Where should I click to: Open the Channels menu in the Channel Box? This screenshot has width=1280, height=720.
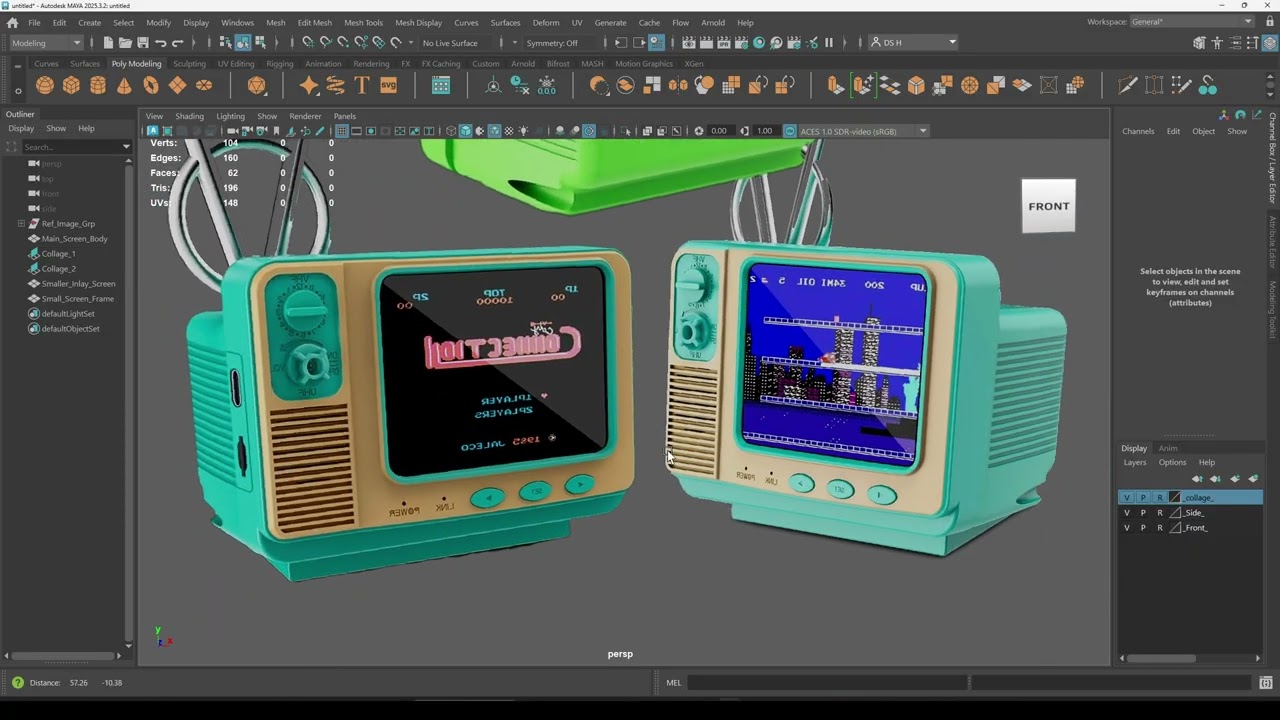(x=1138, y=131)
